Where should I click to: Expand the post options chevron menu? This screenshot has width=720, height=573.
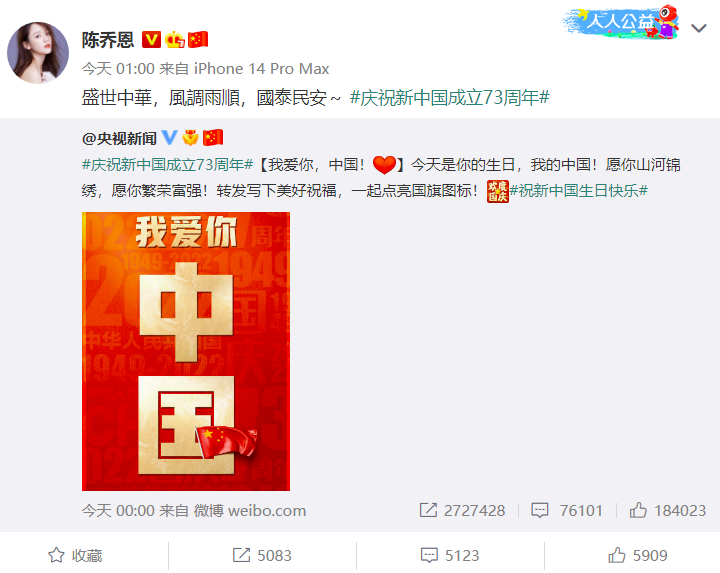[698, 28]
